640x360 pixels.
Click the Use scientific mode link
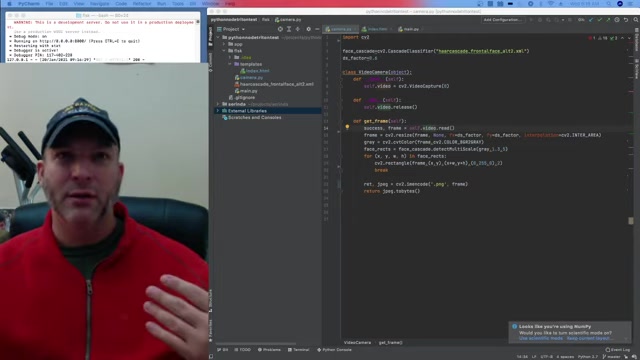click(540, 338)
